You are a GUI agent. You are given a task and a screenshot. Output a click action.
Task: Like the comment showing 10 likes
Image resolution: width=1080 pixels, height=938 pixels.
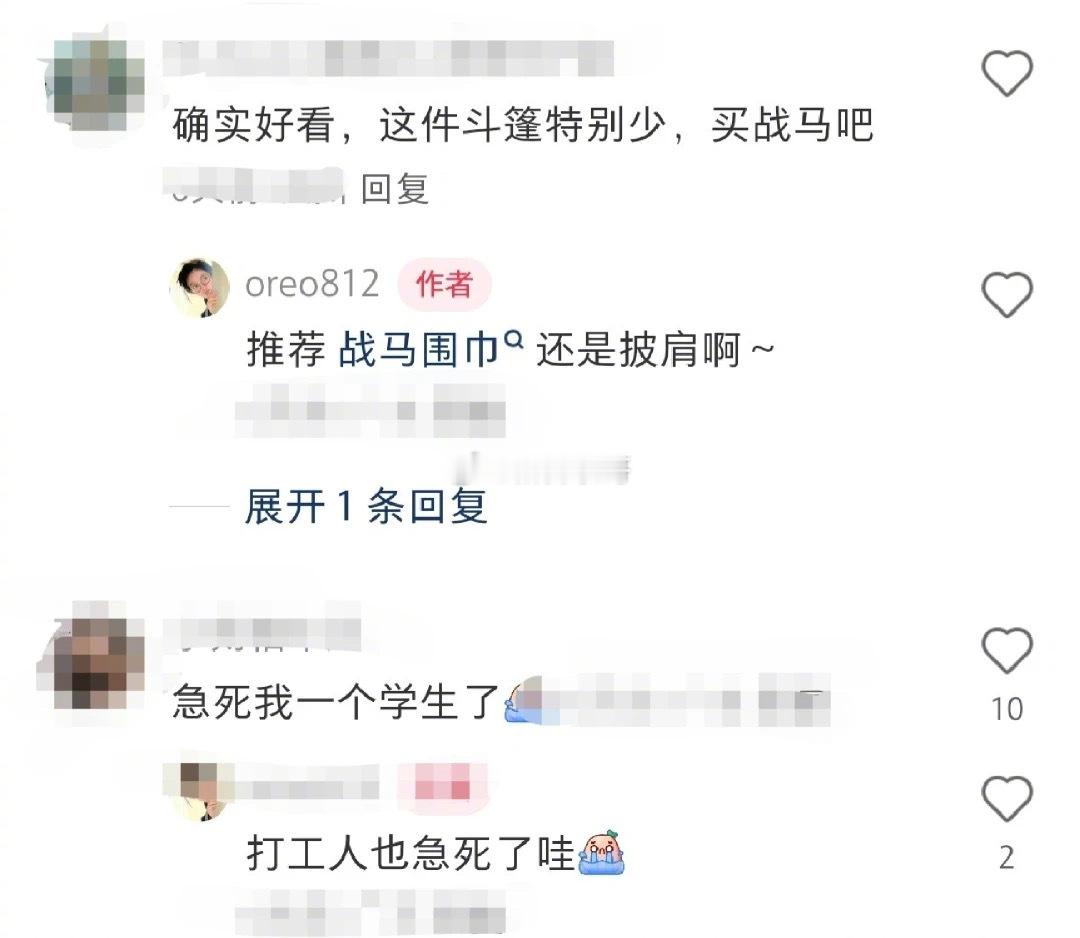[1006, 649]
